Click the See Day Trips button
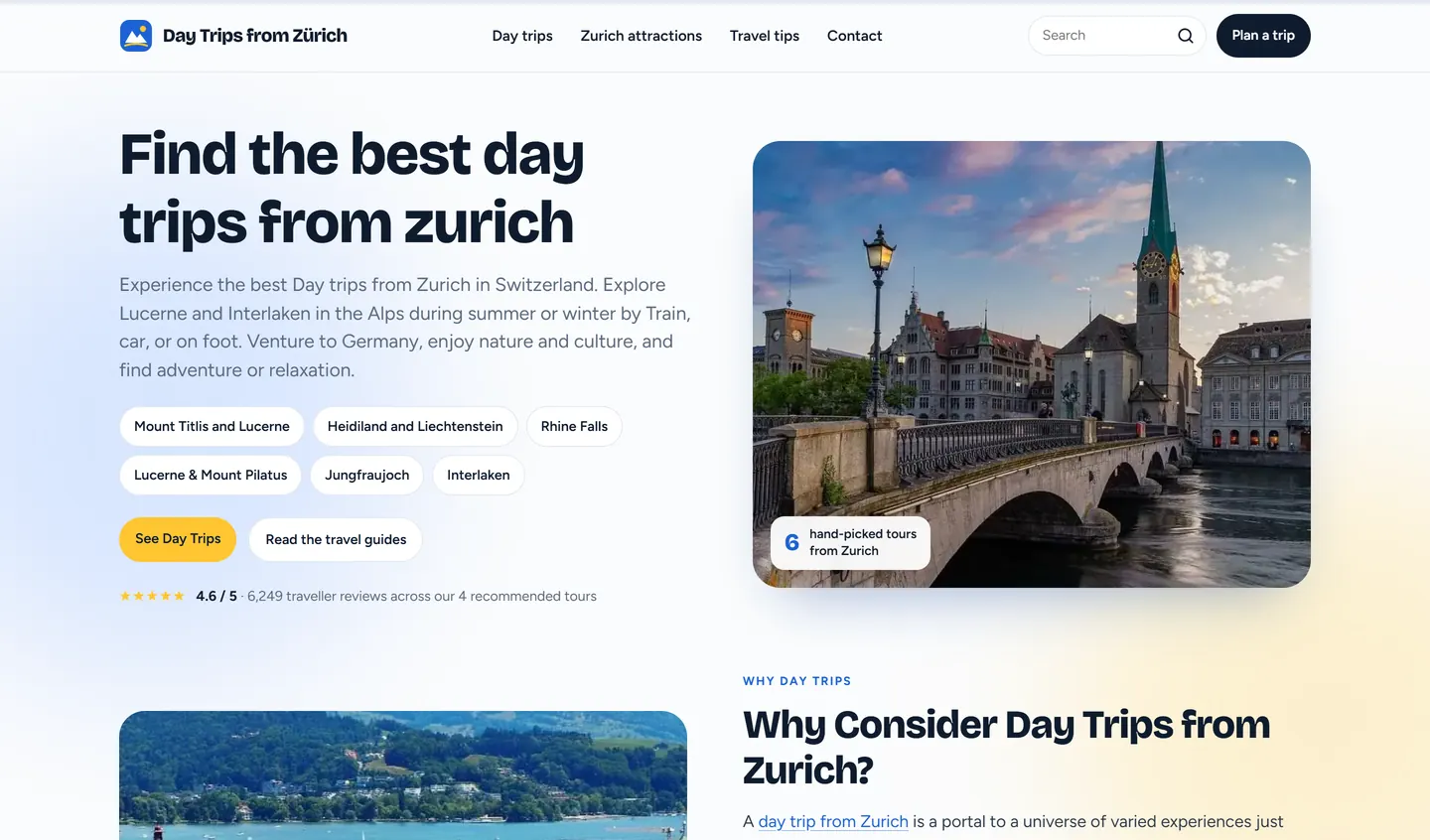Image resolution: width=1430 pixels, height=840 pixels. pos(178,539)
